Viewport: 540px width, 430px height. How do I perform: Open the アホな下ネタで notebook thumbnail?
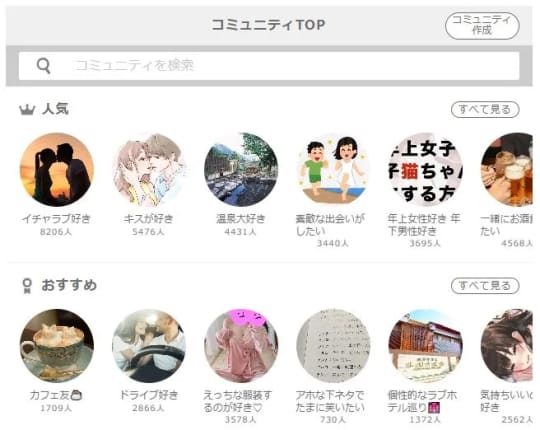click(333, 346)
